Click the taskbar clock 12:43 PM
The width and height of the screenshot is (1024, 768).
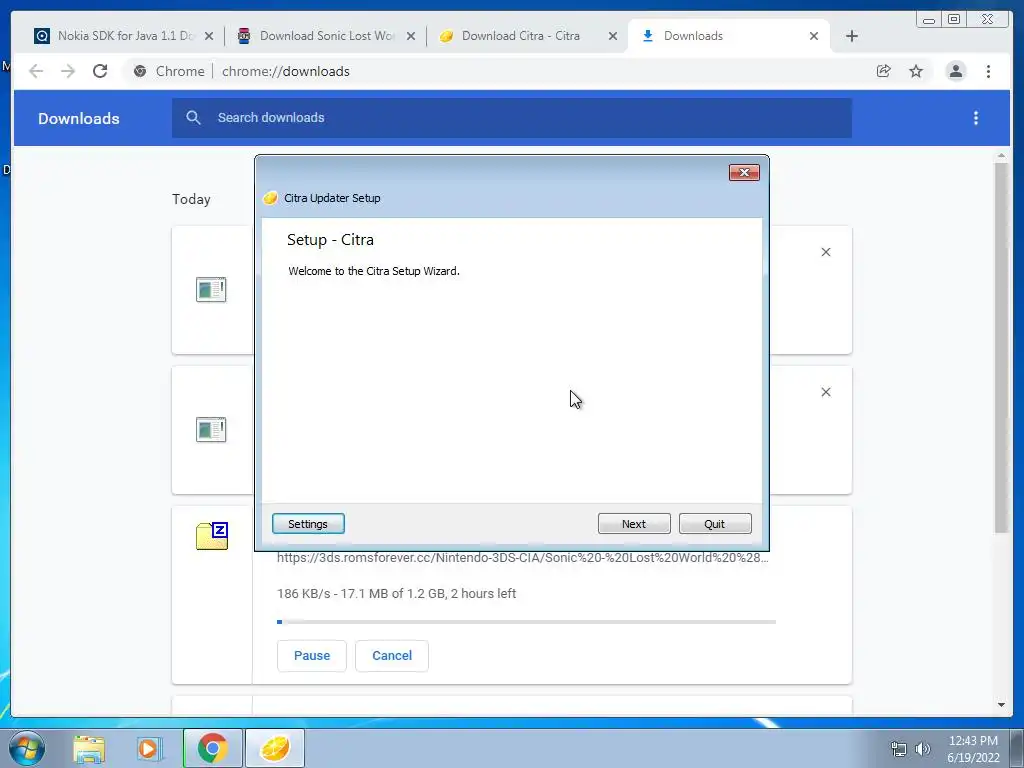[x=973, y=741]
